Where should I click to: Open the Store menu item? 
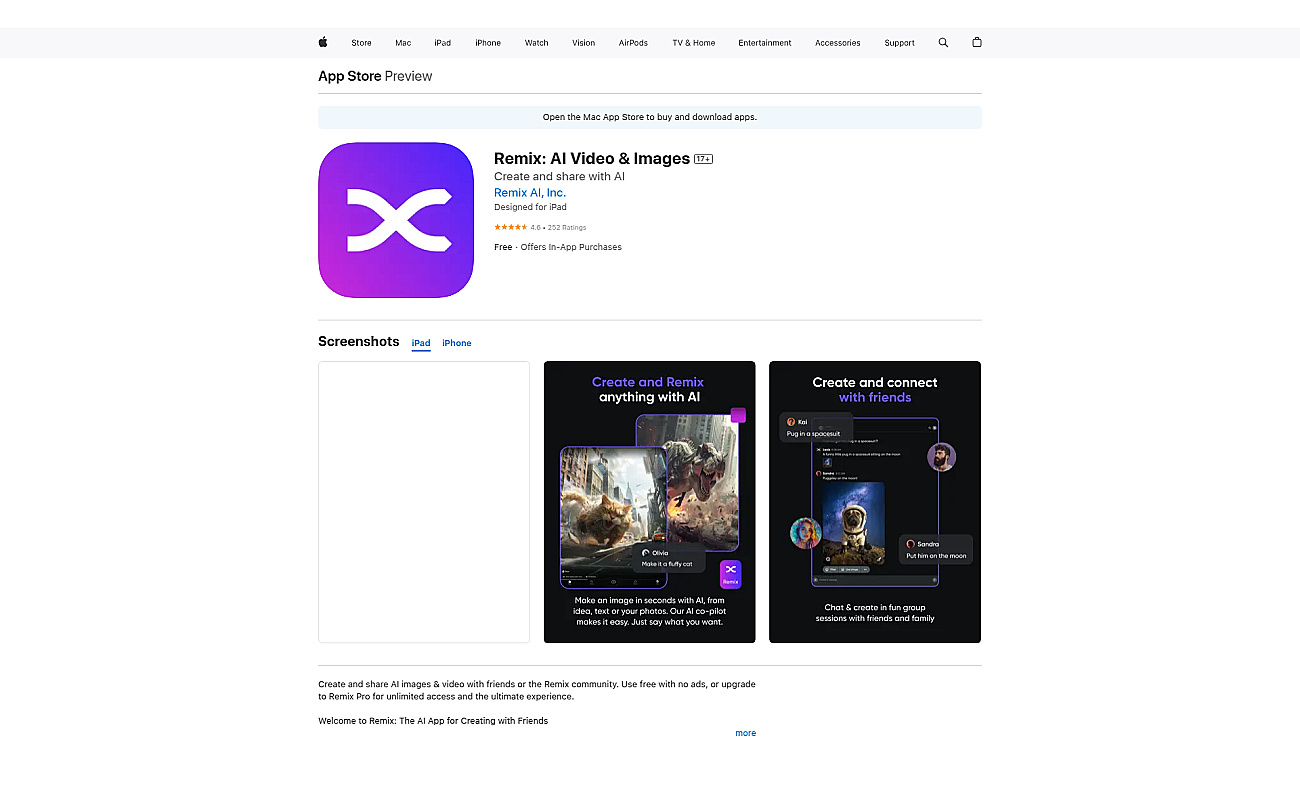click(361, 43)
